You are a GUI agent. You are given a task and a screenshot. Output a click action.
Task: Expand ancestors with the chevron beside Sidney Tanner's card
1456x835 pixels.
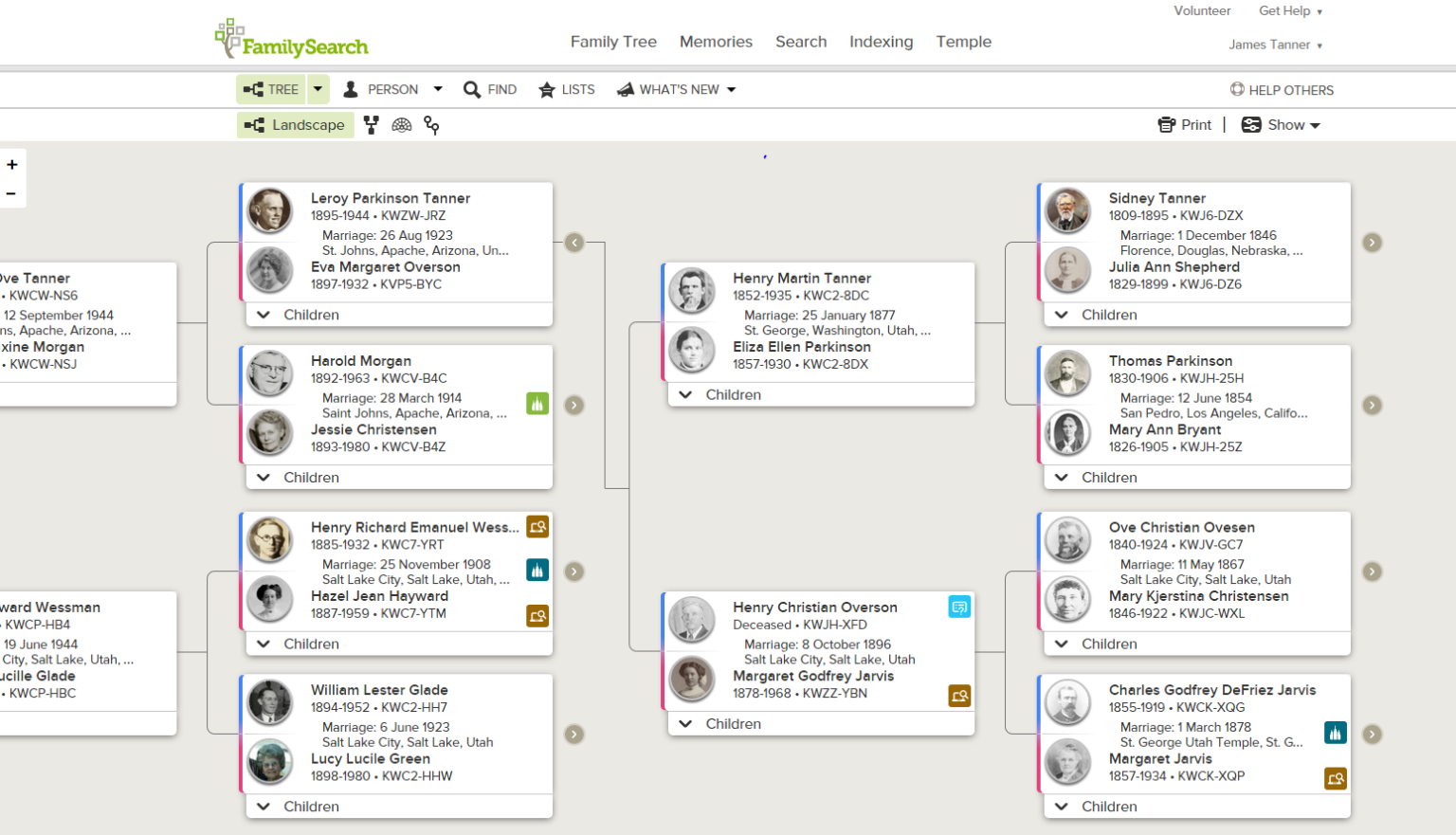coord(1372,242)
